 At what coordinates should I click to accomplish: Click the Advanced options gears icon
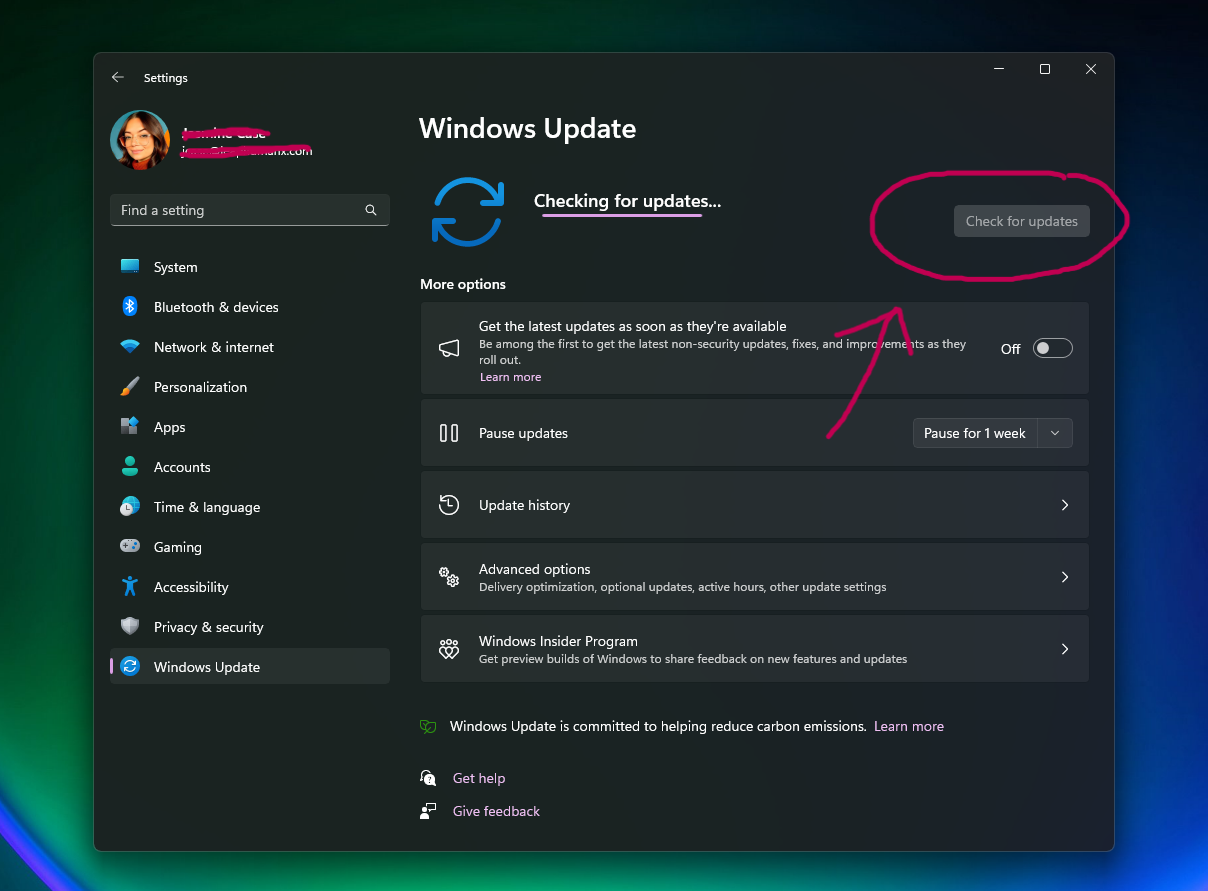pyautogui.click(x=449, y=577)
